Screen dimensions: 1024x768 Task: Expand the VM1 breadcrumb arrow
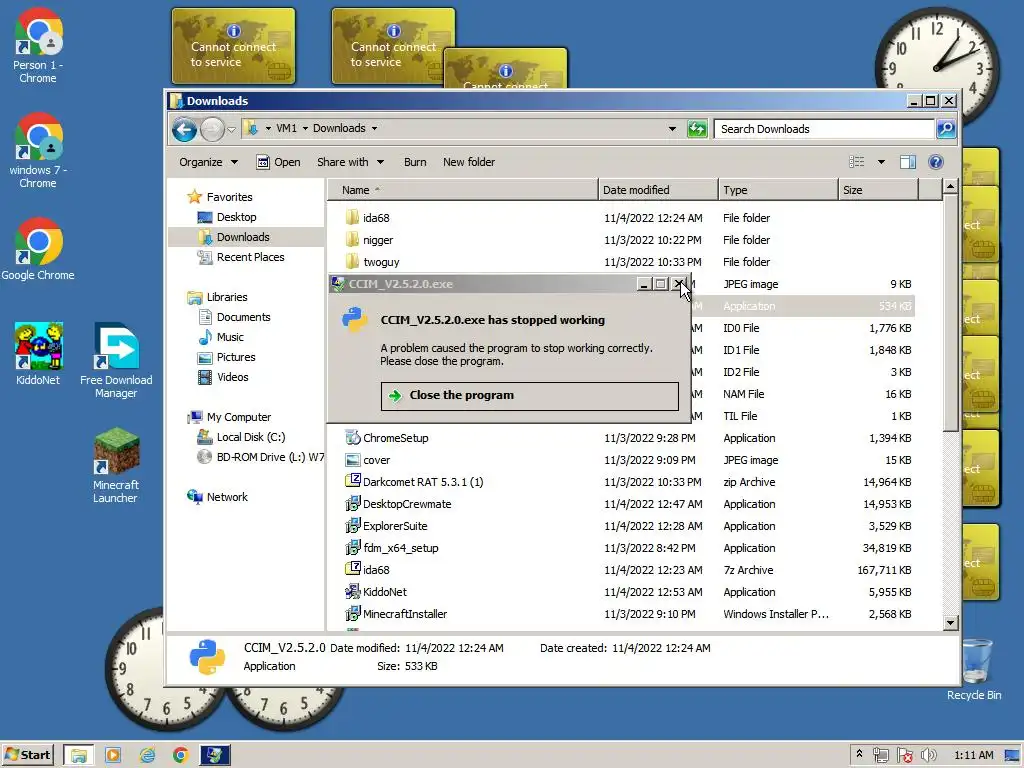coord(304,129)
